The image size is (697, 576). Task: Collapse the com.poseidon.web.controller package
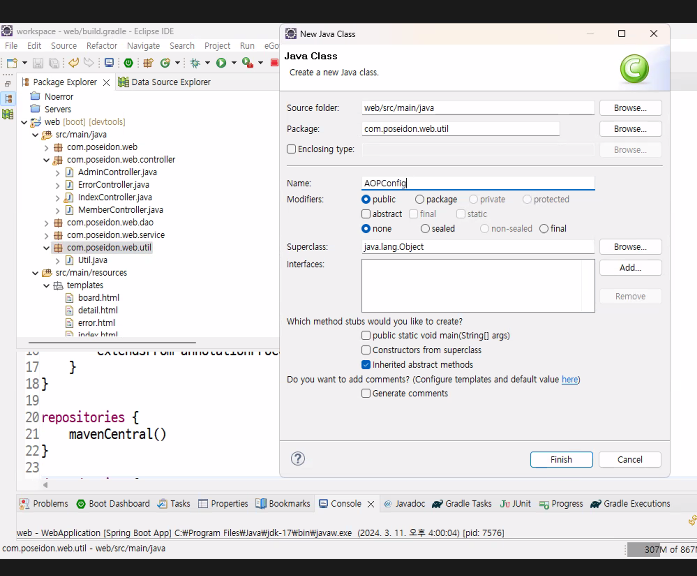(x=46, y=160)
